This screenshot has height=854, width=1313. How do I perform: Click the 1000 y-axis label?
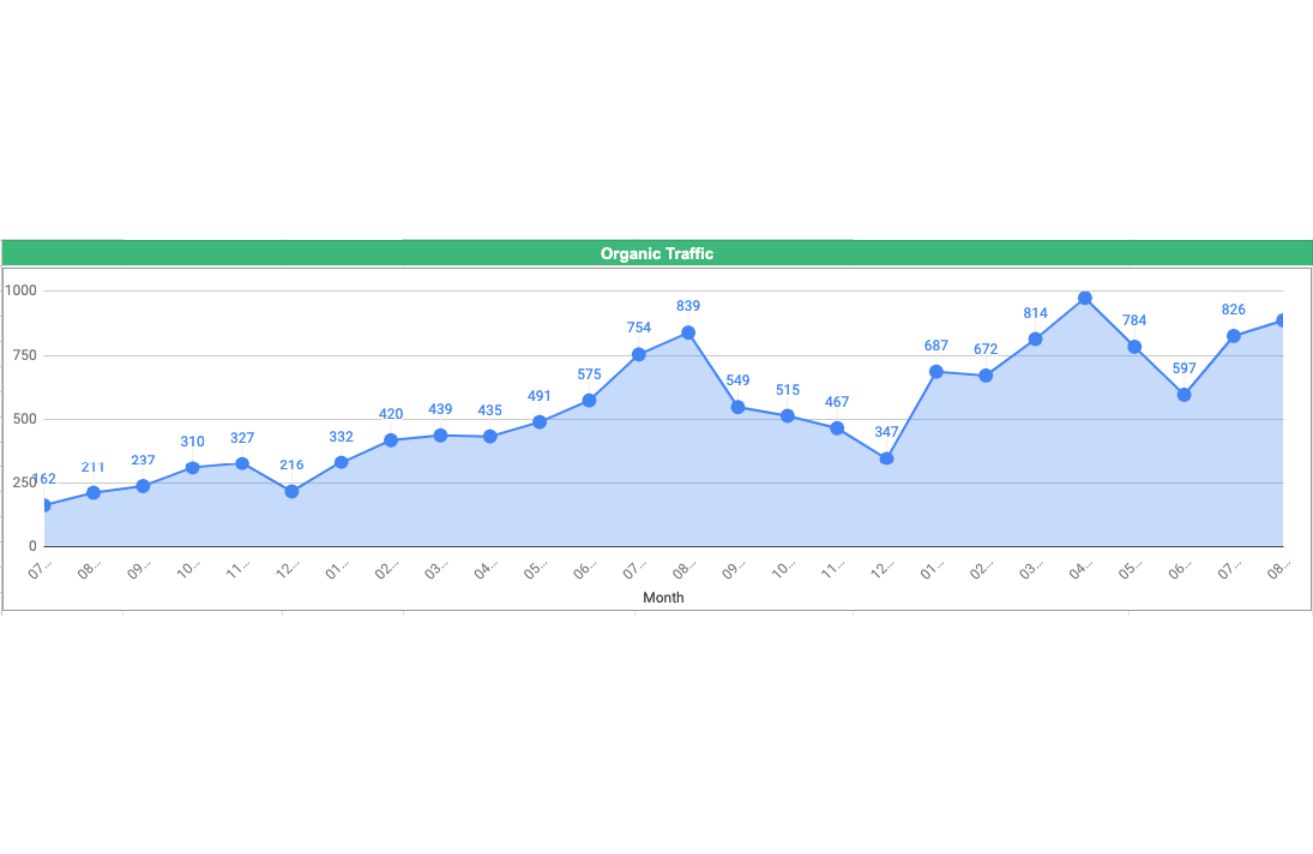(20, 291)
